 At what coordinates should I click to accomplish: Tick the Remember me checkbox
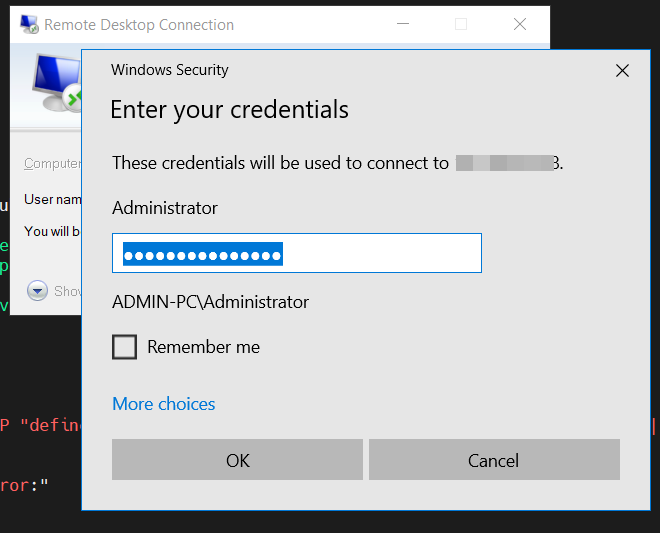coord(125,347)
